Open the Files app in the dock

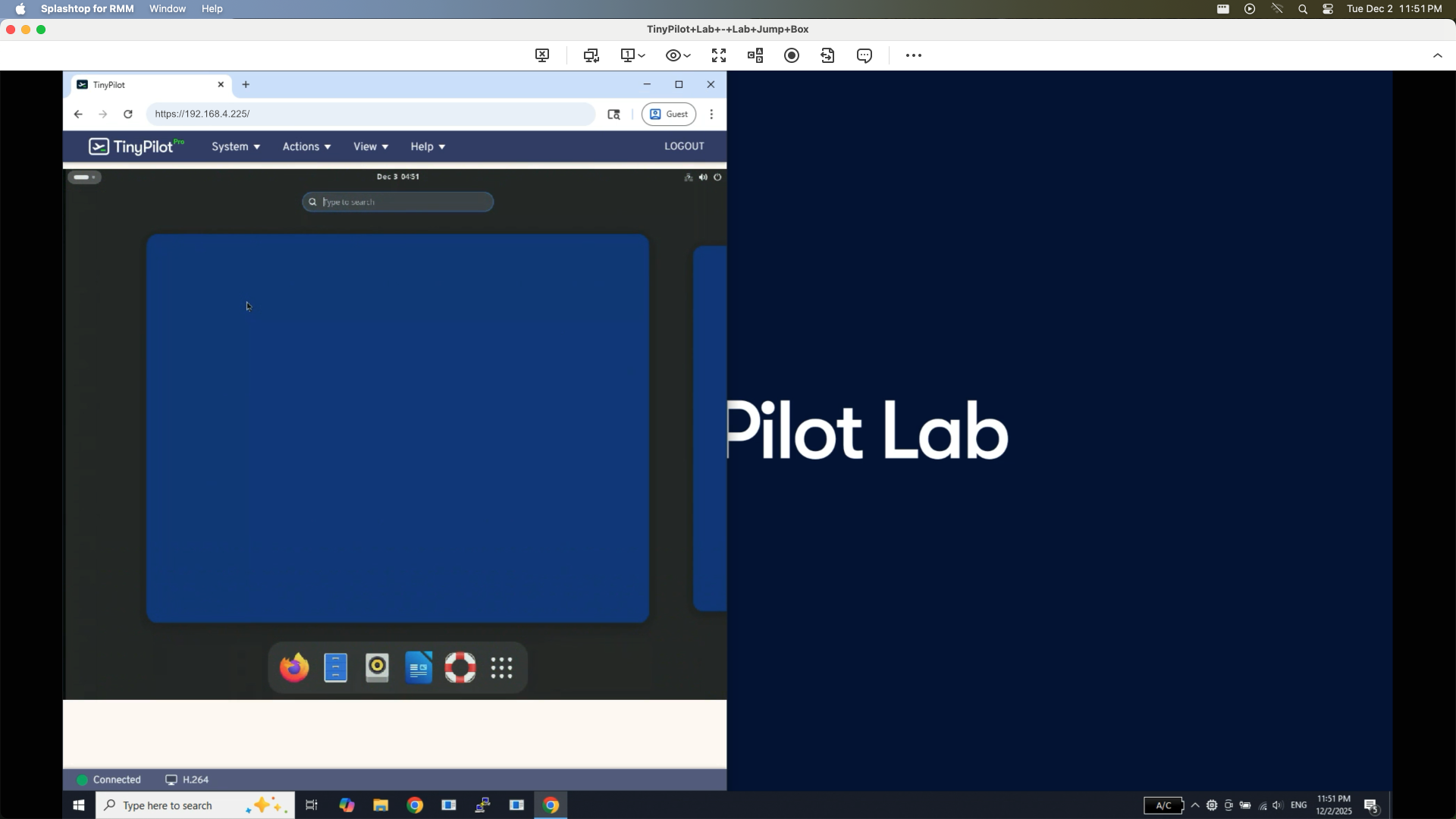tap(336, 667)
